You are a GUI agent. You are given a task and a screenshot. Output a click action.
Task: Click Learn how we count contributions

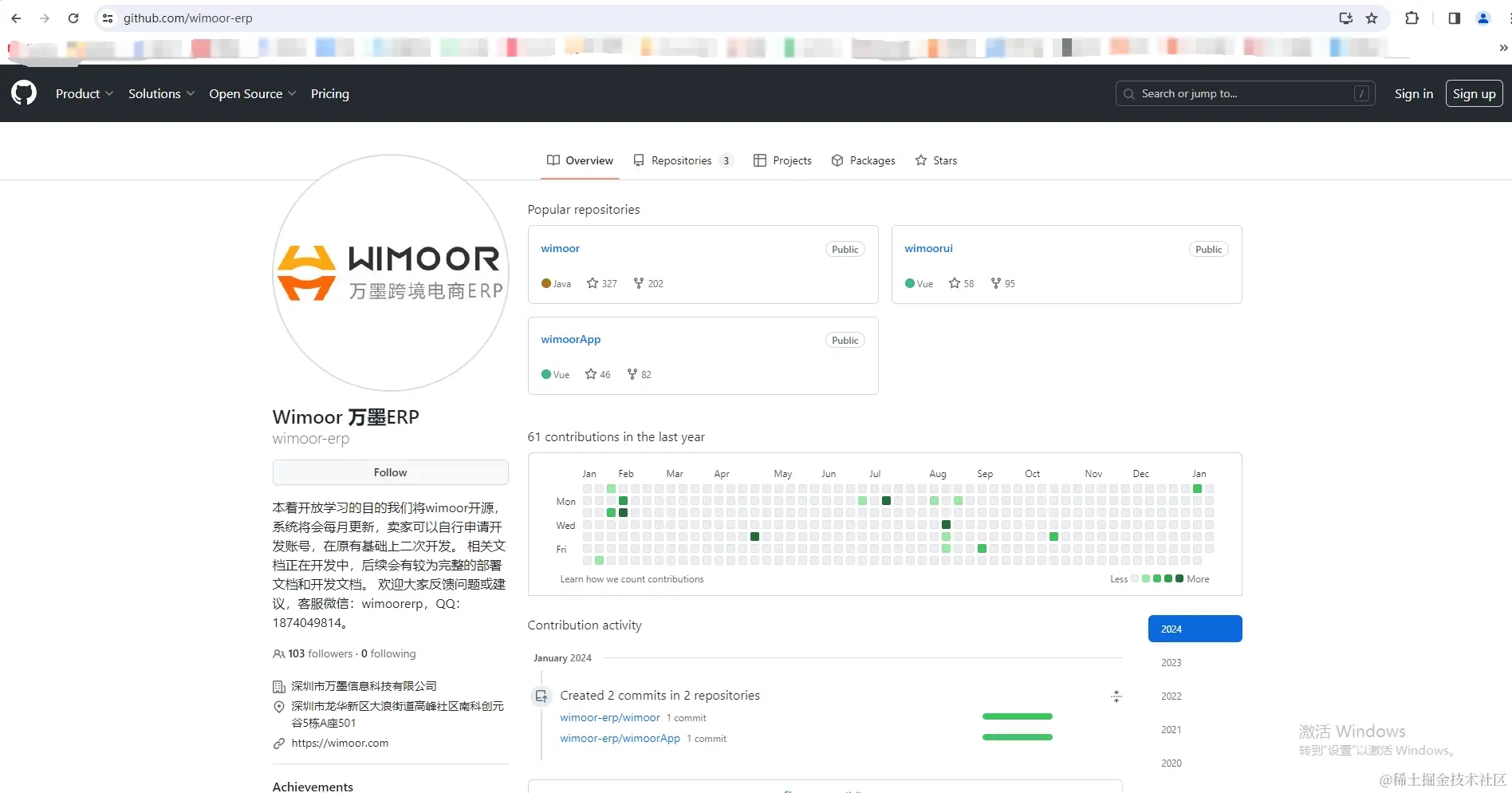632,579
